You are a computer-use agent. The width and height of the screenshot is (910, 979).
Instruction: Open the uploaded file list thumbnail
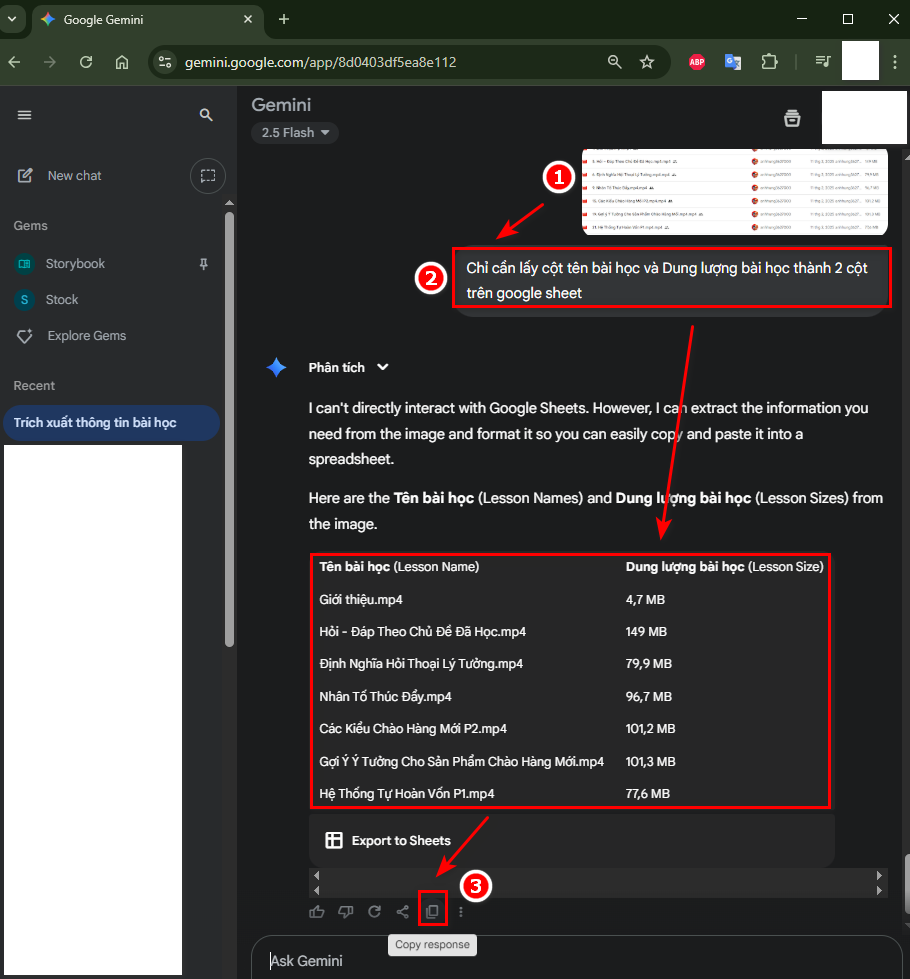pos(734,192)
